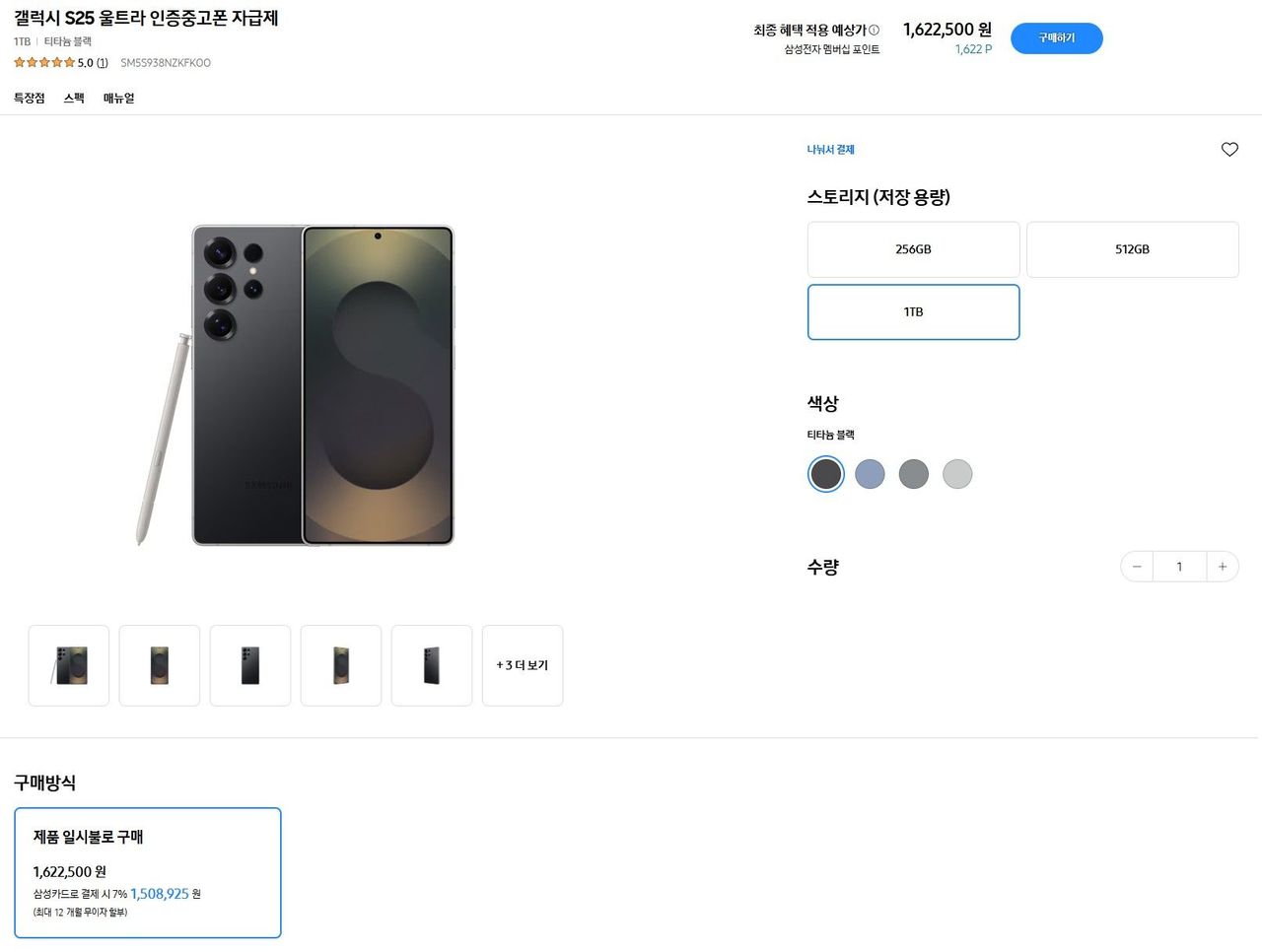Choose the blue color swatch
Screen dimensions: 1262x952
(x=870, y=474)
